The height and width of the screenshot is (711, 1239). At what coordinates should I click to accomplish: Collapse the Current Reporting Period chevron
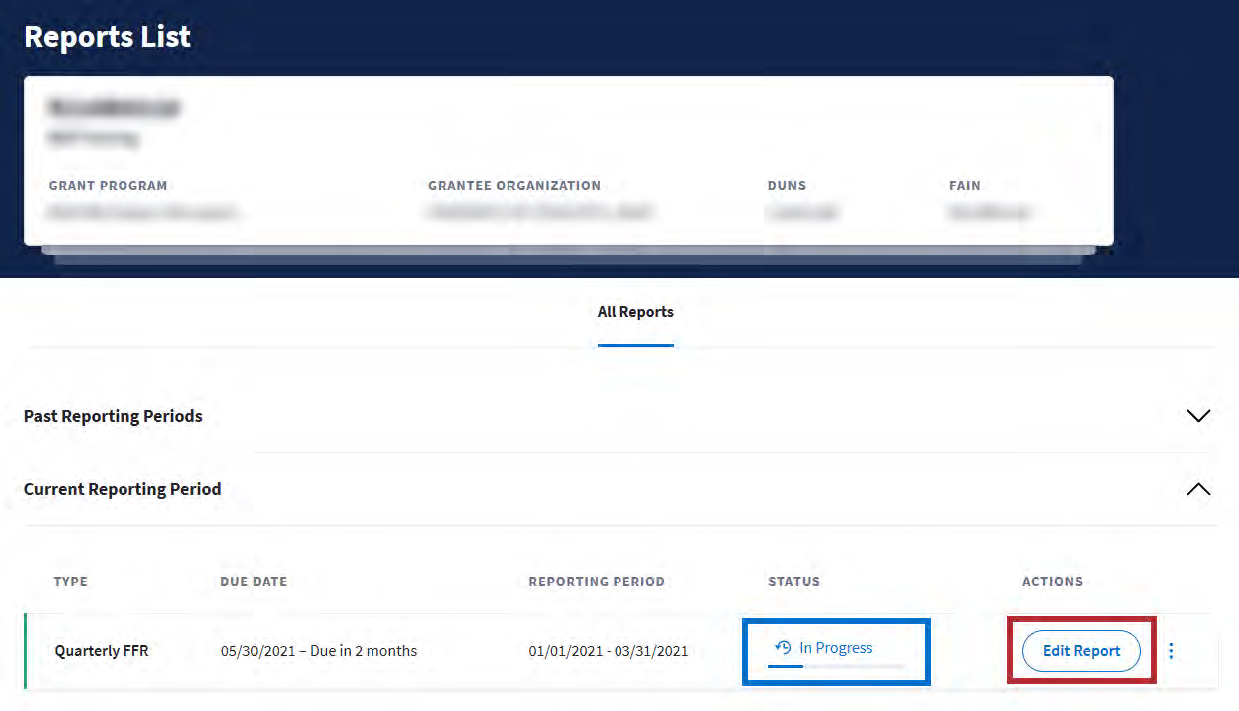pos(1197,490)
